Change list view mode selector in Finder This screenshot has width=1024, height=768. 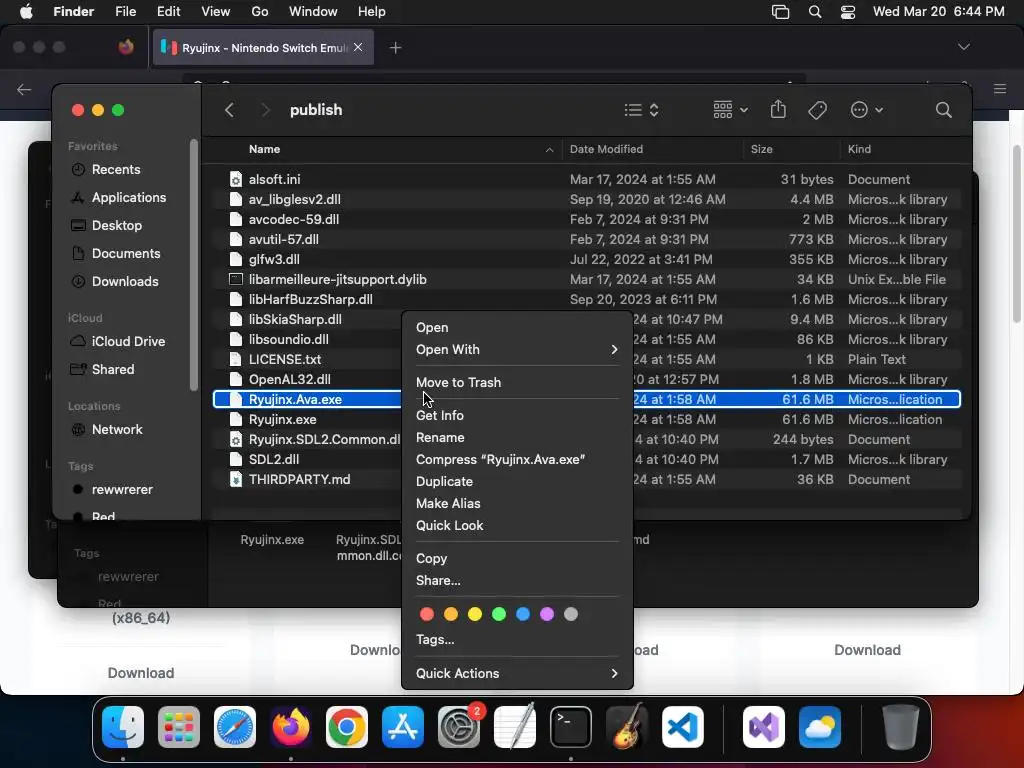pyautogui.click(x=641, y=110)
